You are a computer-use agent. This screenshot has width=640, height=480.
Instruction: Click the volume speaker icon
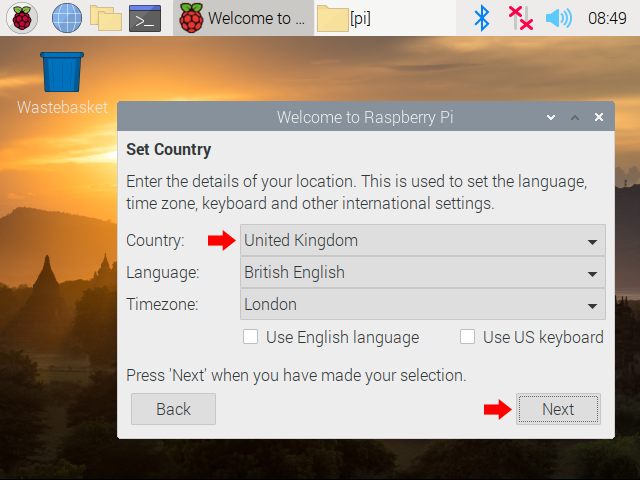tap(559, 18)
